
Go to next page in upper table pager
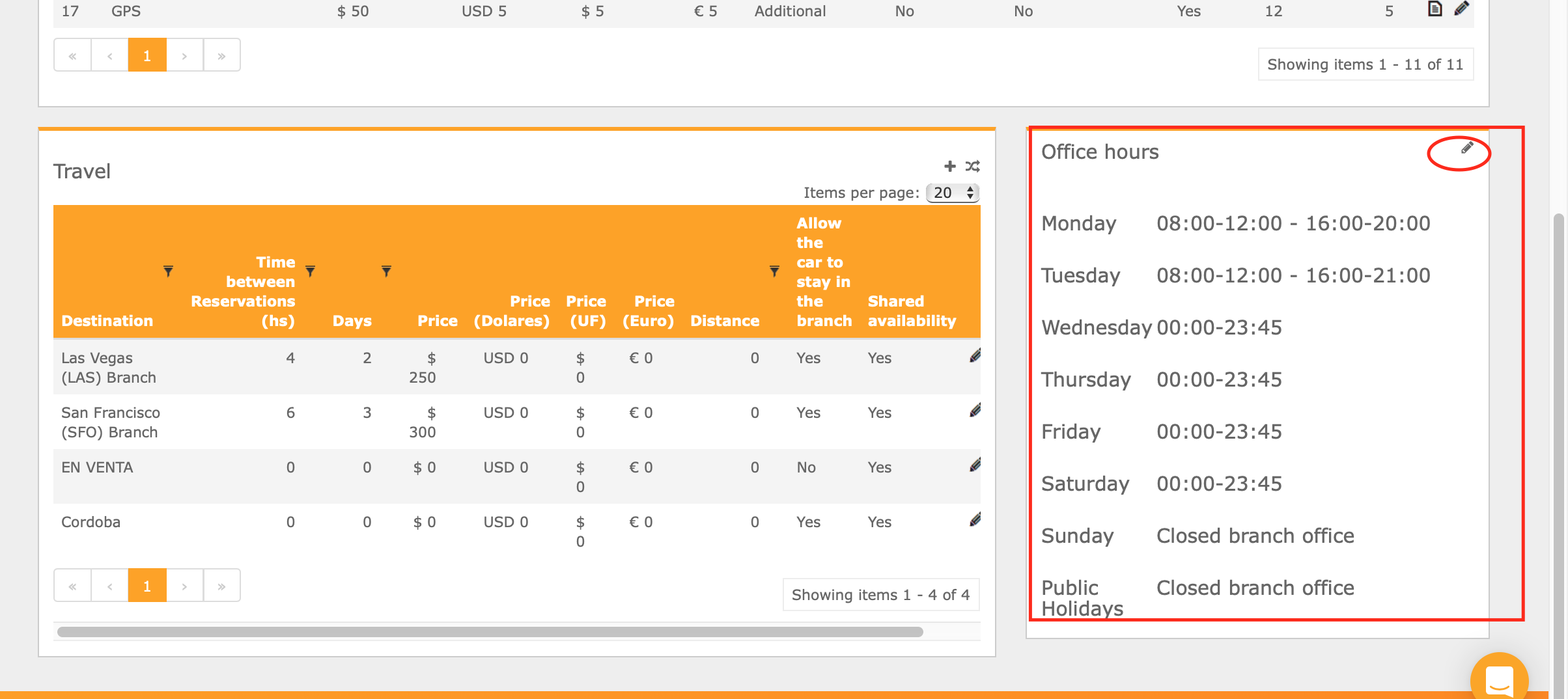185,55
